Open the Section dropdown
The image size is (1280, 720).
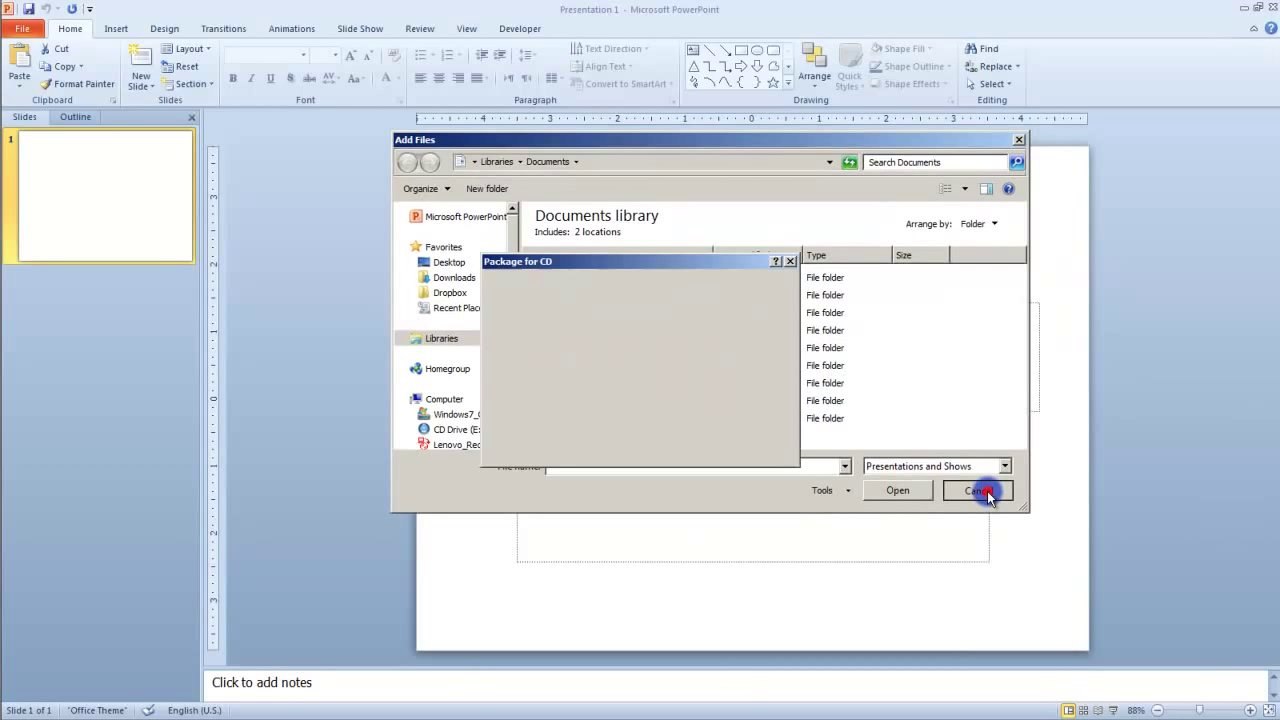188,84
